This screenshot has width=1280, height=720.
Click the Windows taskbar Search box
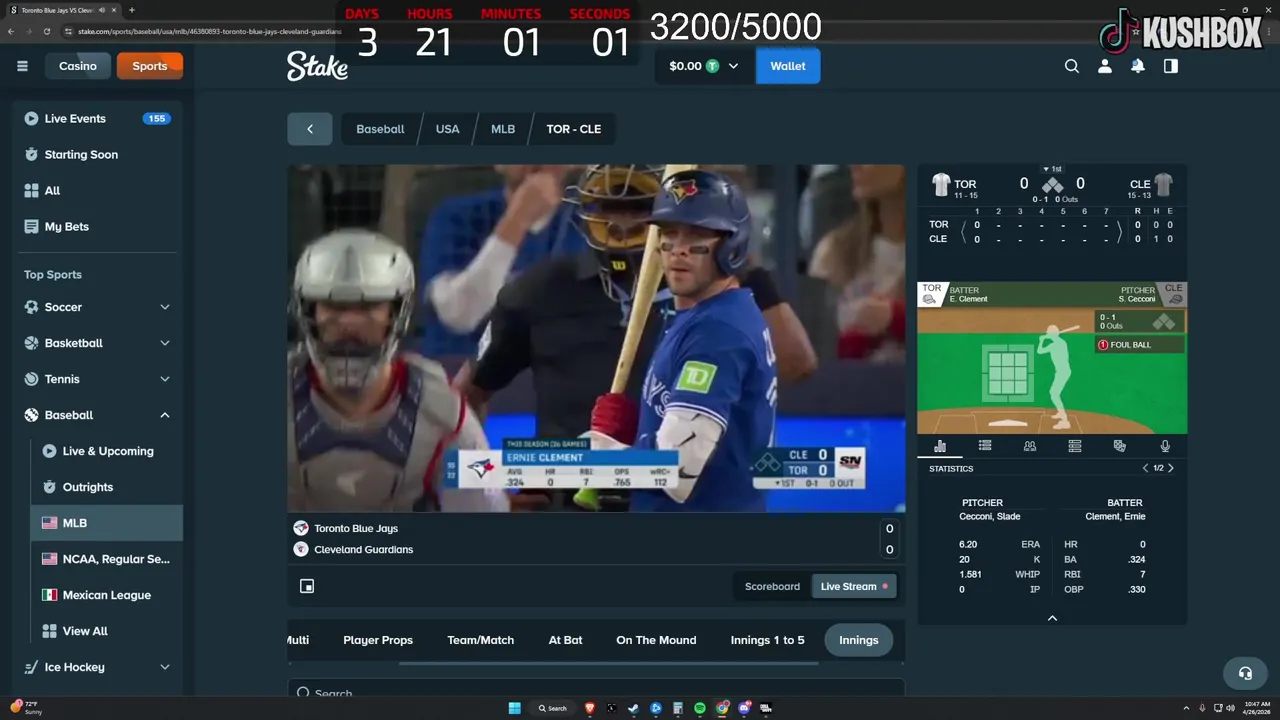click(x=553, y=708)
